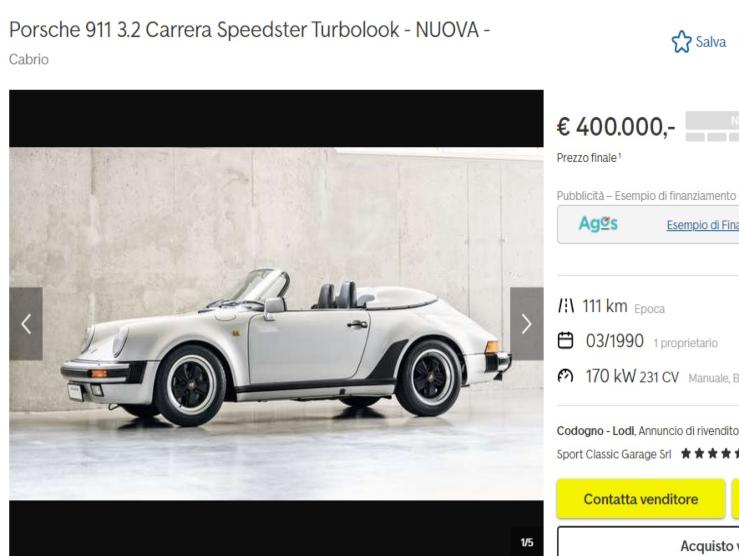Click the Agos logo
The height and width of the screenshot is (556, 739).
[x=598, y=224]
